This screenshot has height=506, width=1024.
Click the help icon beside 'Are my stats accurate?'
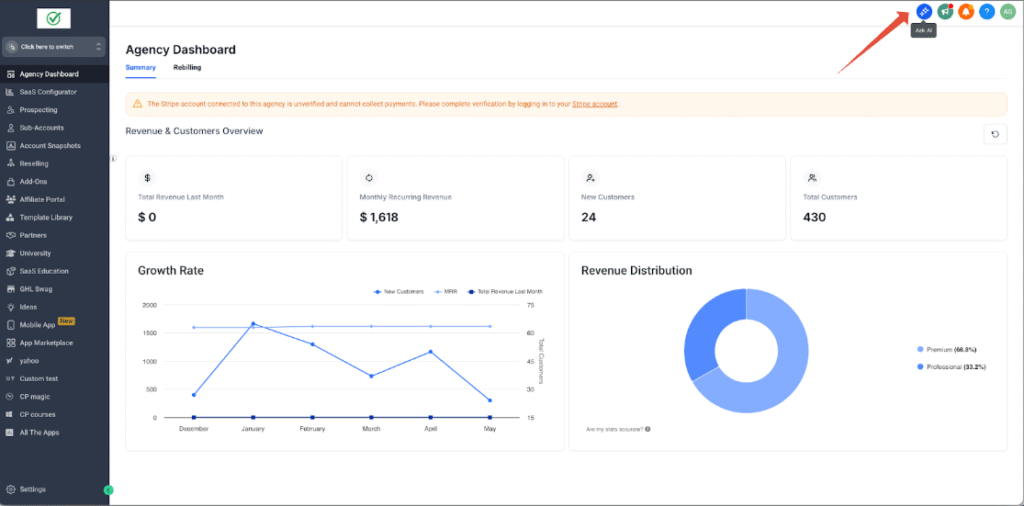(648, 429)
